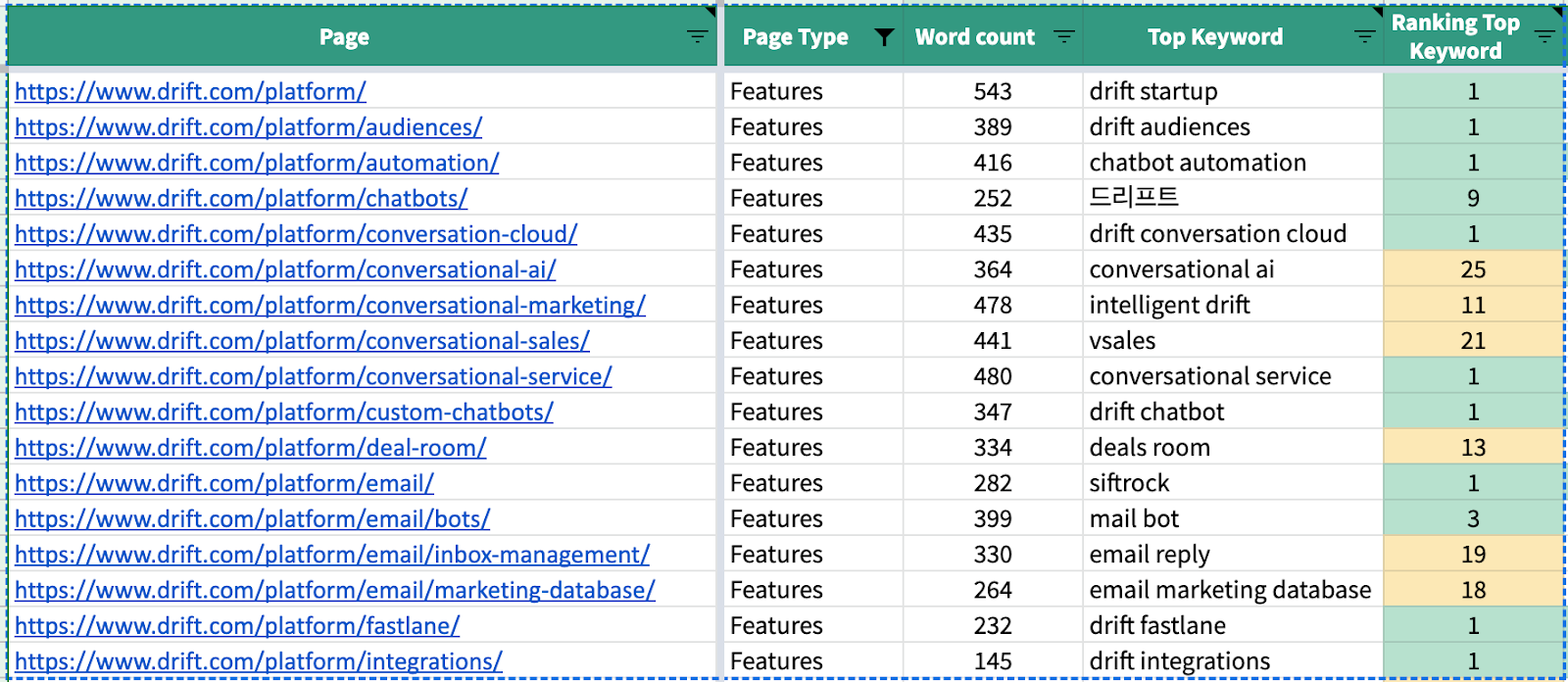The image size is (1568, 682).
Task: Open the platform/deal-room/ link
Action: 251,448
